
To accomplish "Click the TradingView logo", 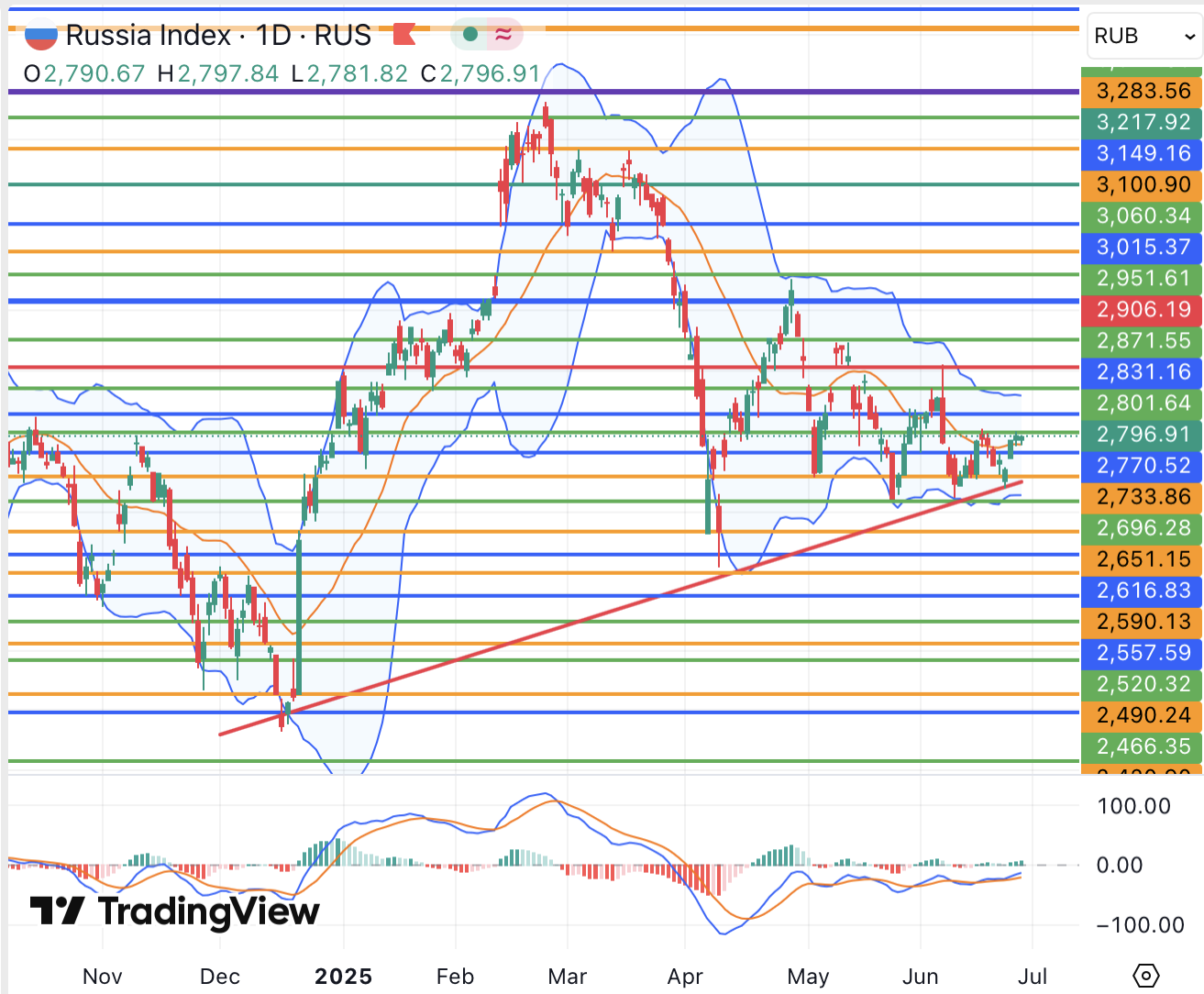I will tap(174, 911).
